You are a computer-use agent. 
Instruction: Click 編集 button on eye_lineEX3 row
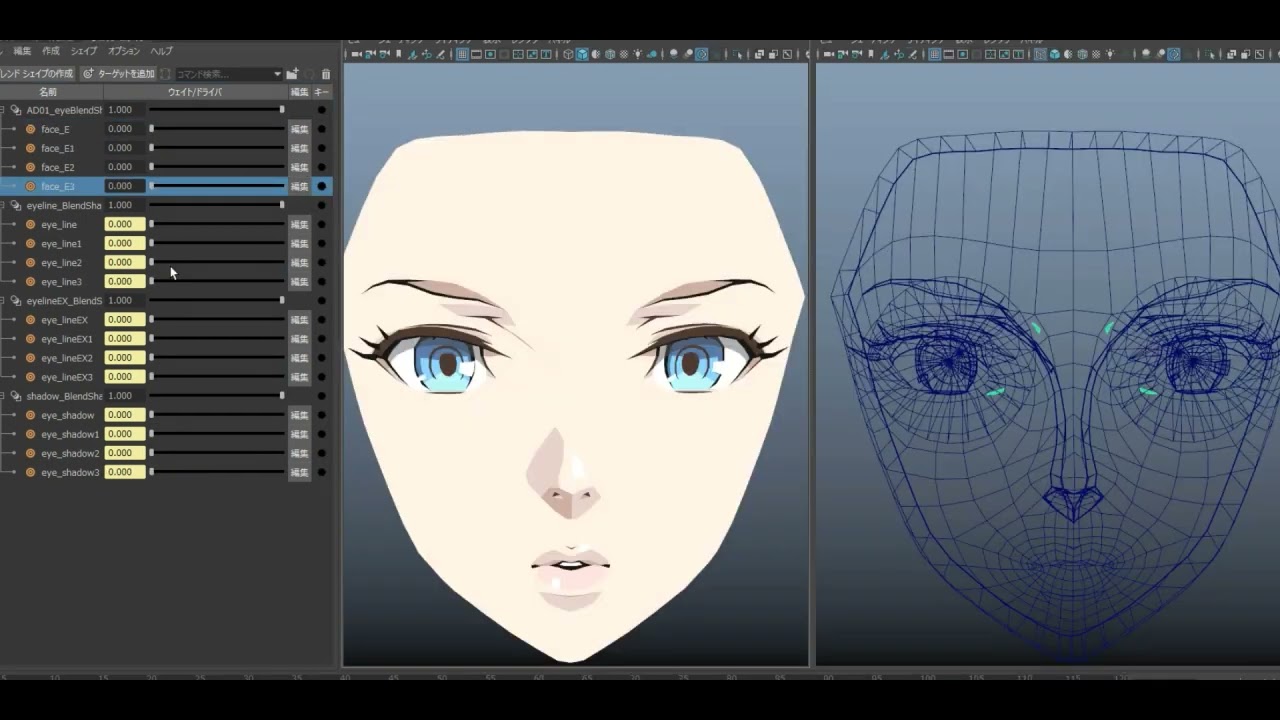[x=299, y=377]
